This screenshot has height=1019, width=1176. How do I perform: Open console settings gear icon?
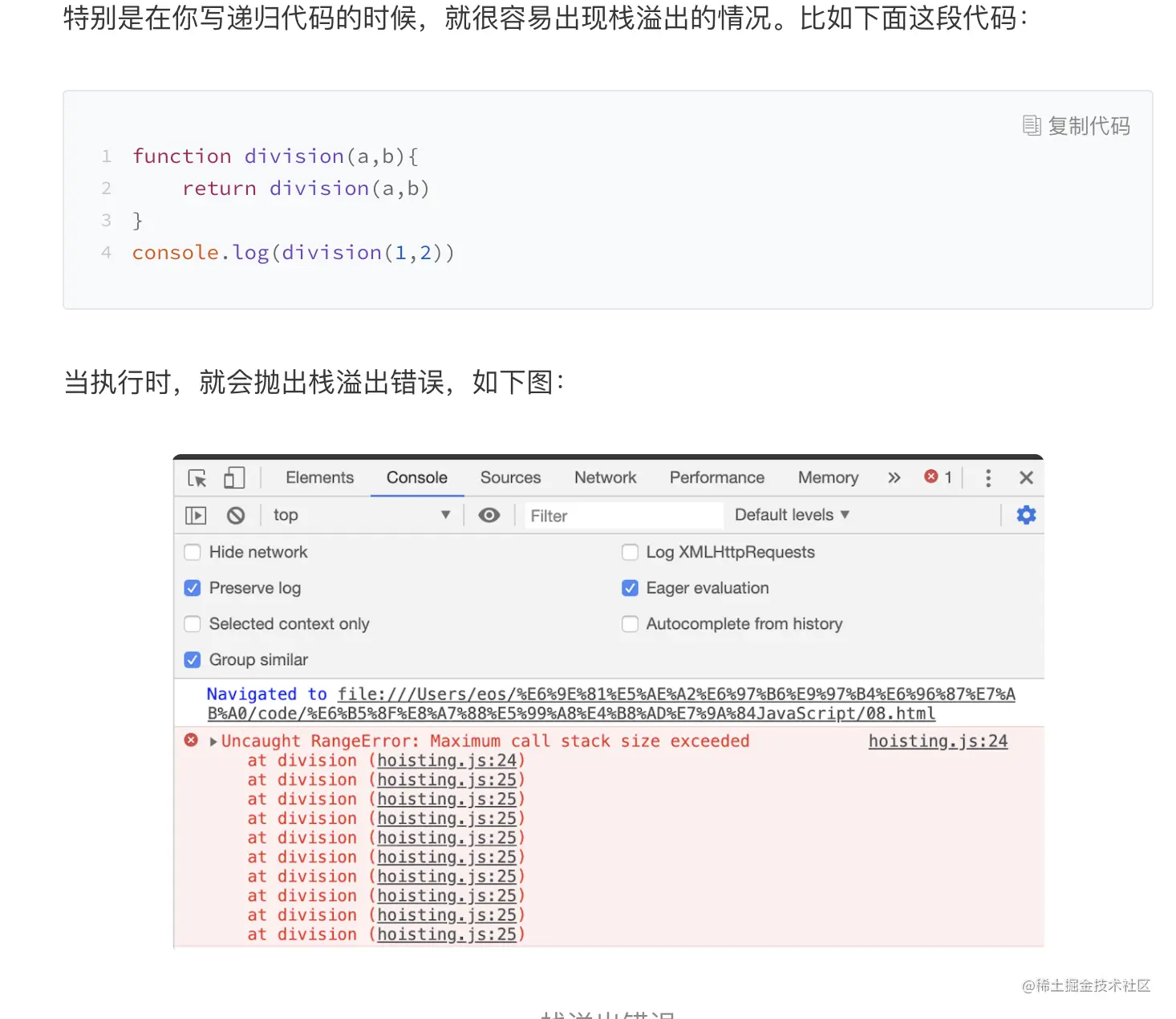click(1026, 515)
